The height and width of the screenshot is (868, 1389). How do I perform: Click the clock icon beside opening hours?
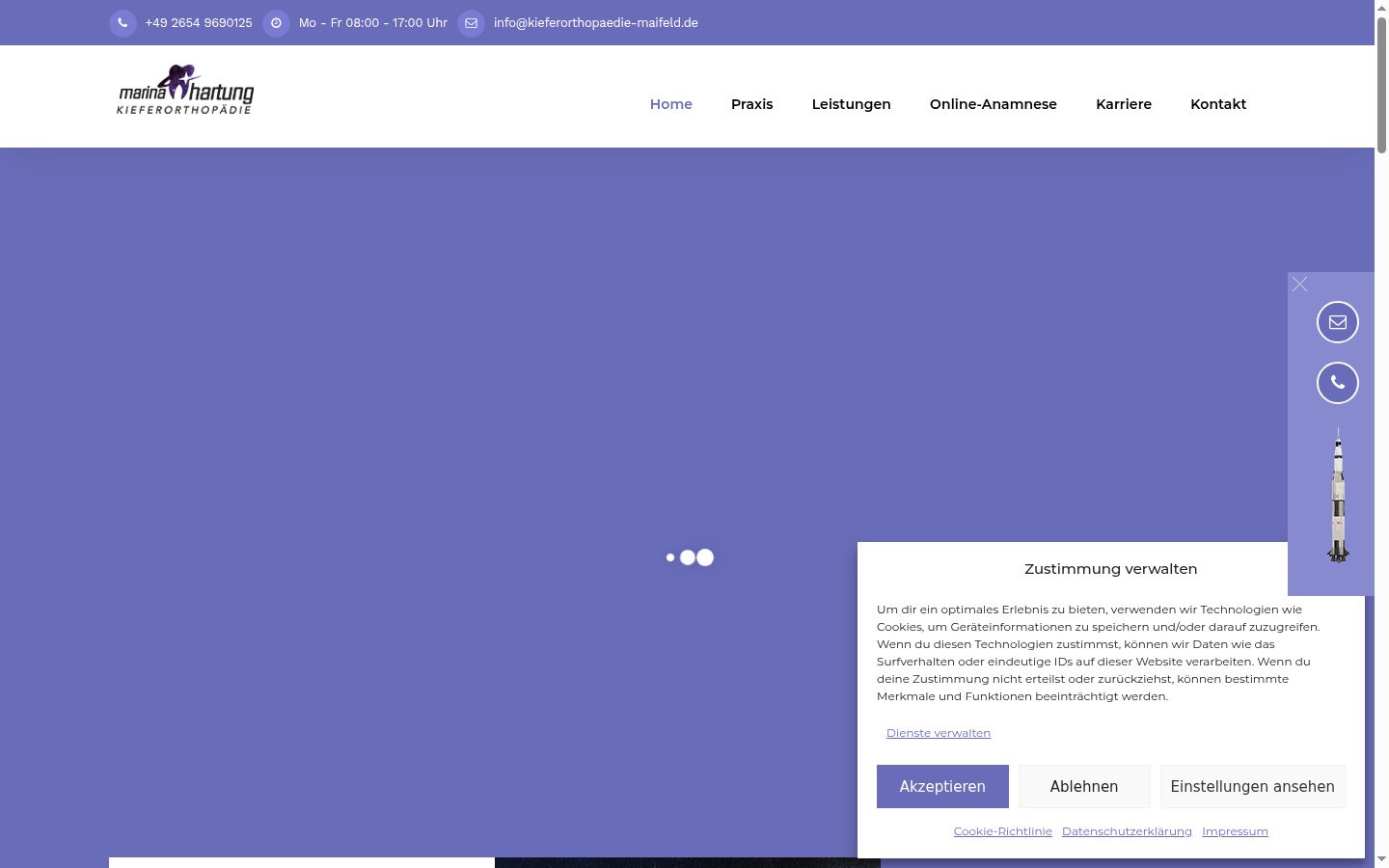(276, 23)
